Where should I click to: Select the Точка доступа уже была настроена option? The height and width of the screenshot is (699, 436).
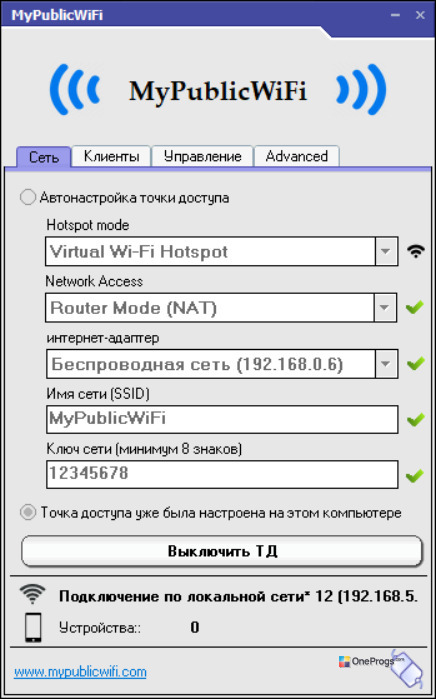28,513
